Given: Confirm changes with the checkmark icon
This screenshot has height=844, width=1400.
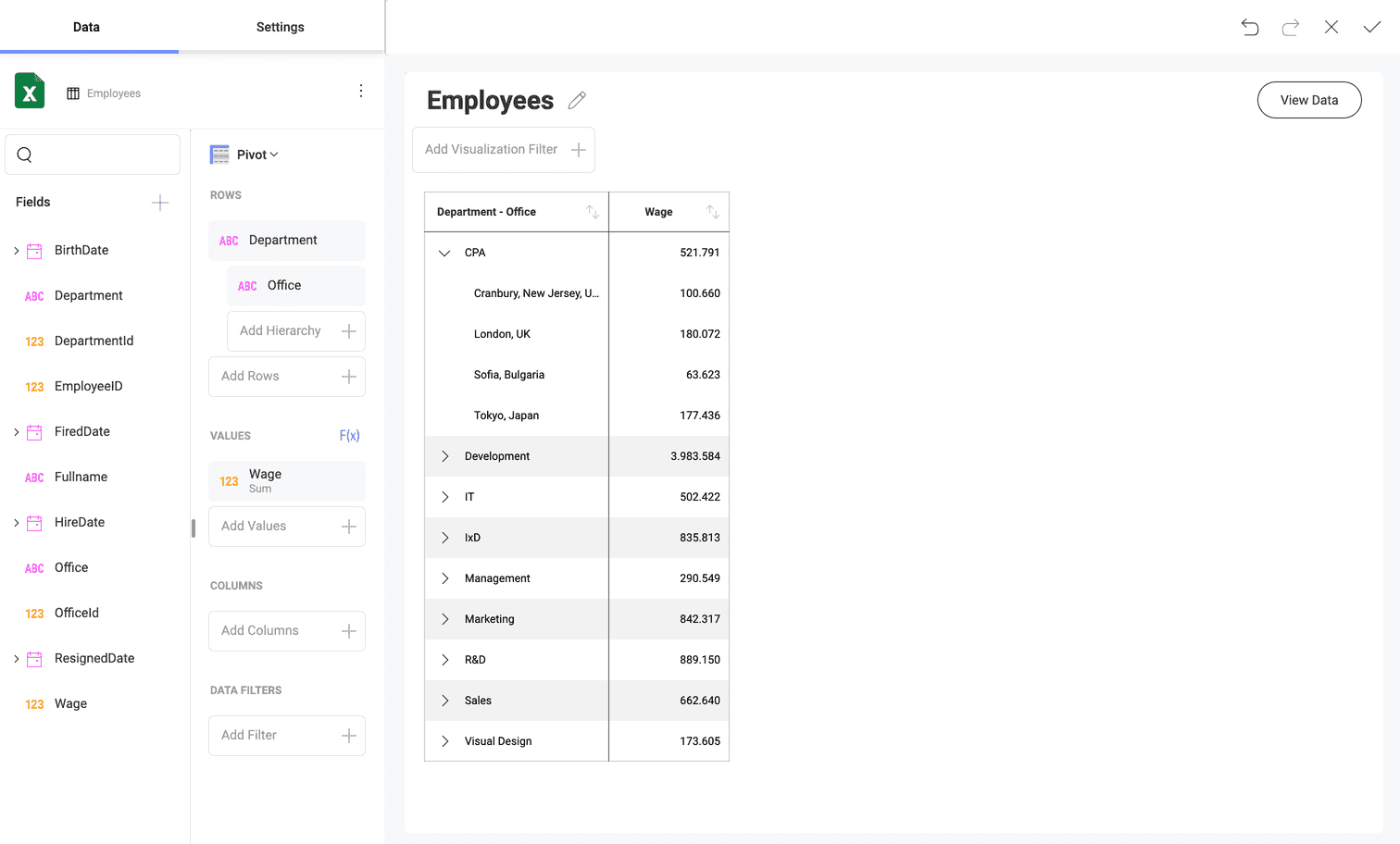Looking at the screenshot, I should (x=1372, y=27).
